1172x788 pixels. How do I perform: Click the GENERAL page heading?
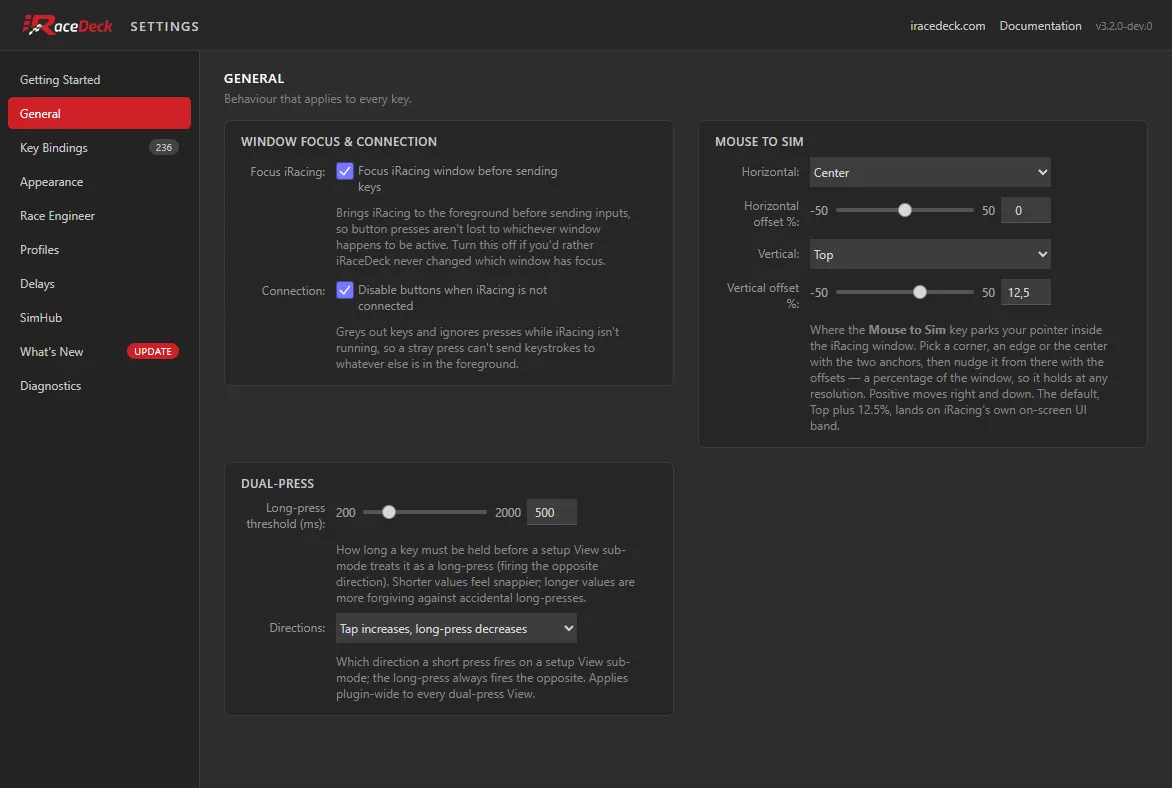click(254, 79)
